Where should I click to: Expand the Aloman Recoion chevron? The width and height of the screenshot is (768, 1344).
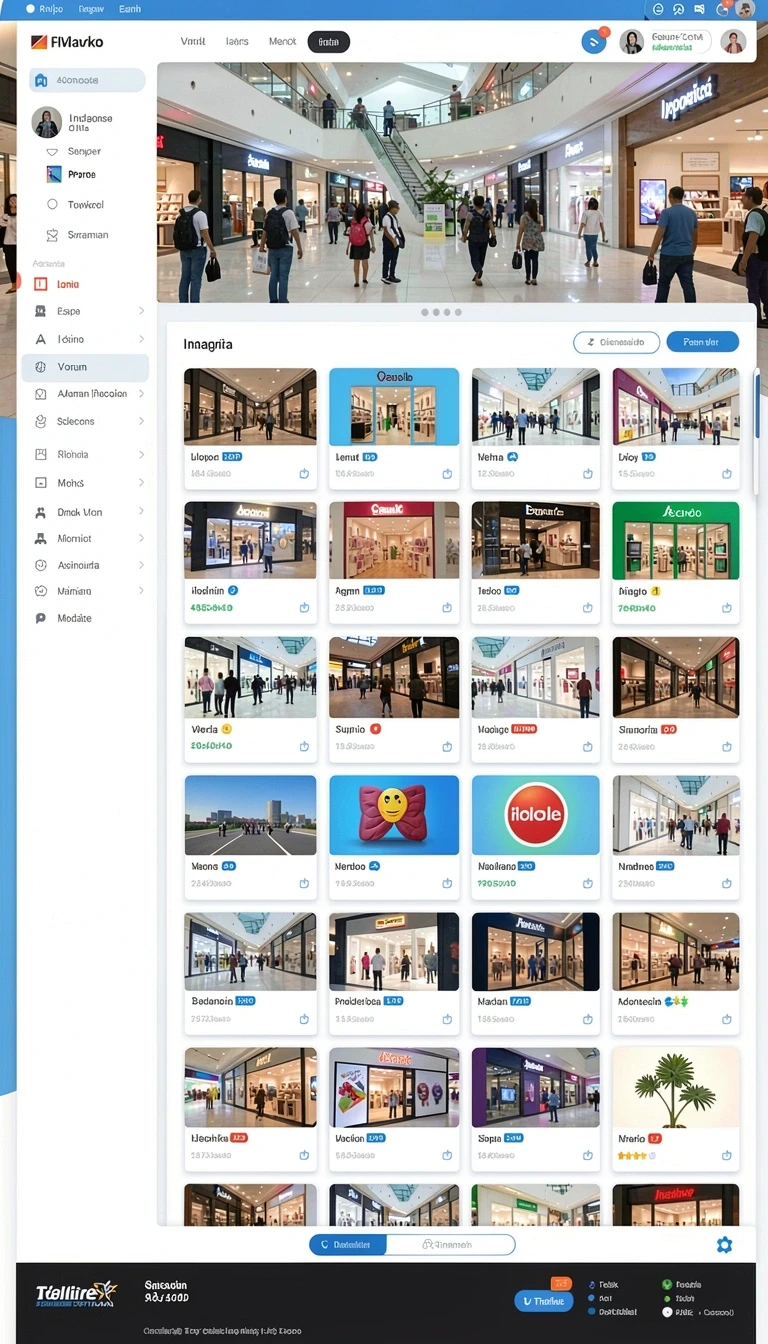click(141, 394)
